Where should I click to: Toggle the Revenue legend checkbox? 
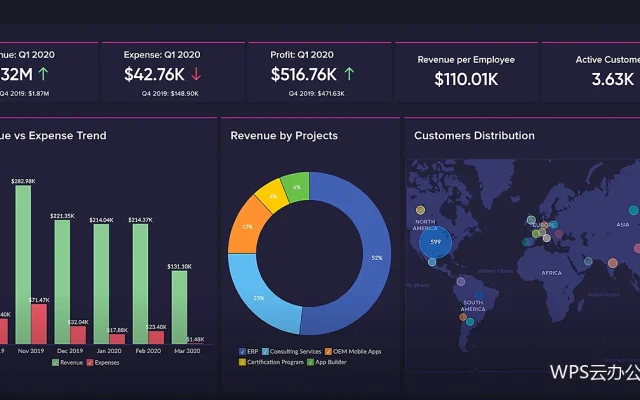pos(56,362)
